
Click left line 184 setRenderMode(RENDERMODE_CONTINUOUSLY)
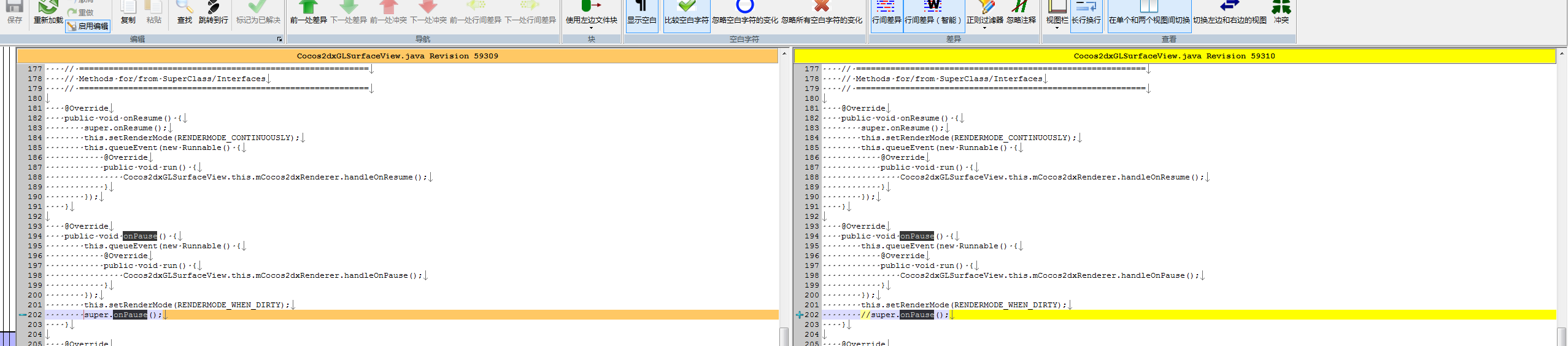[x=192, y=138]
